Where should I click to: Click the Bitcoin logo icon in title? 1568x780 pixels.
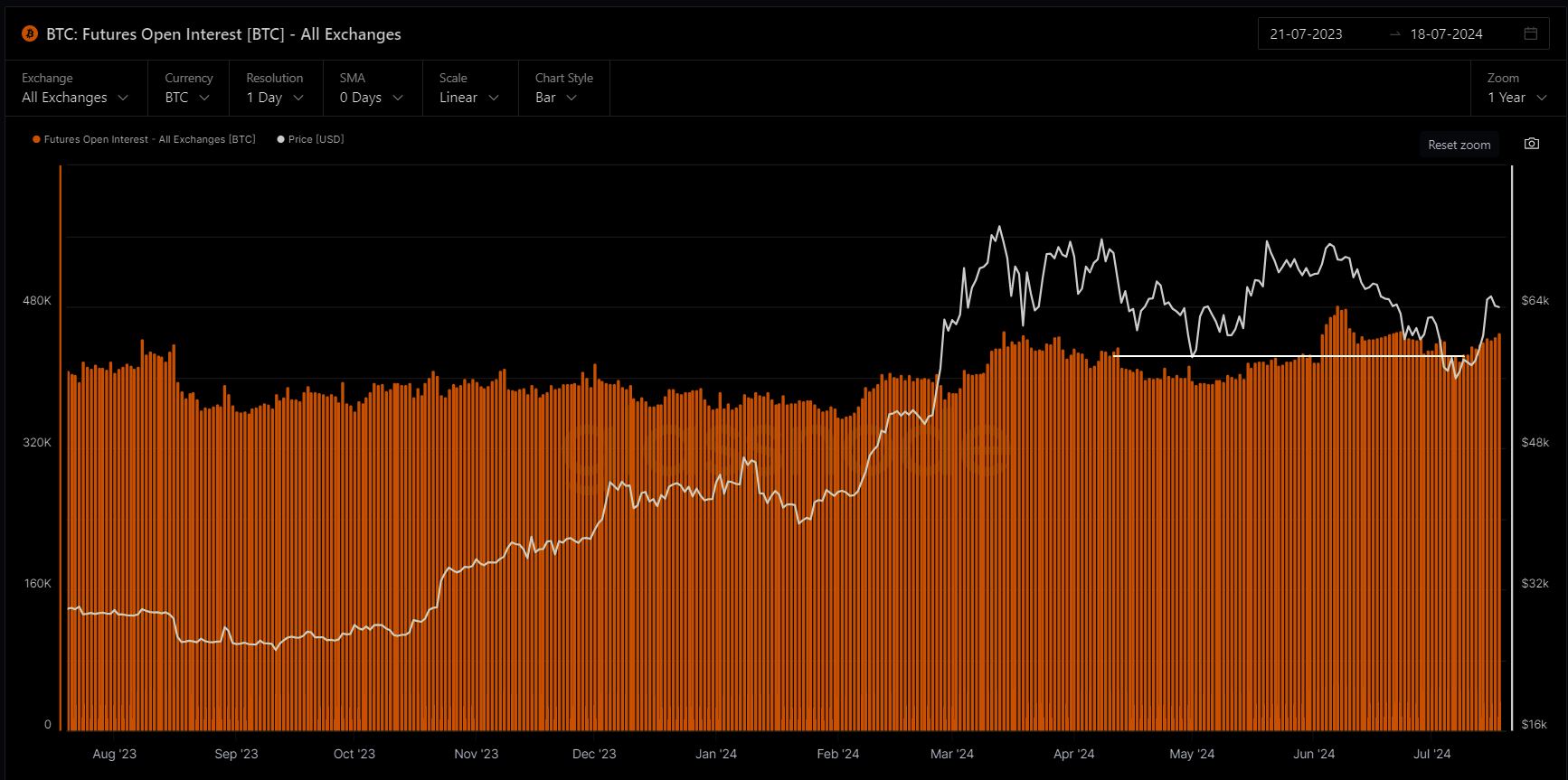pyautogui.click(x=30, y=34)
